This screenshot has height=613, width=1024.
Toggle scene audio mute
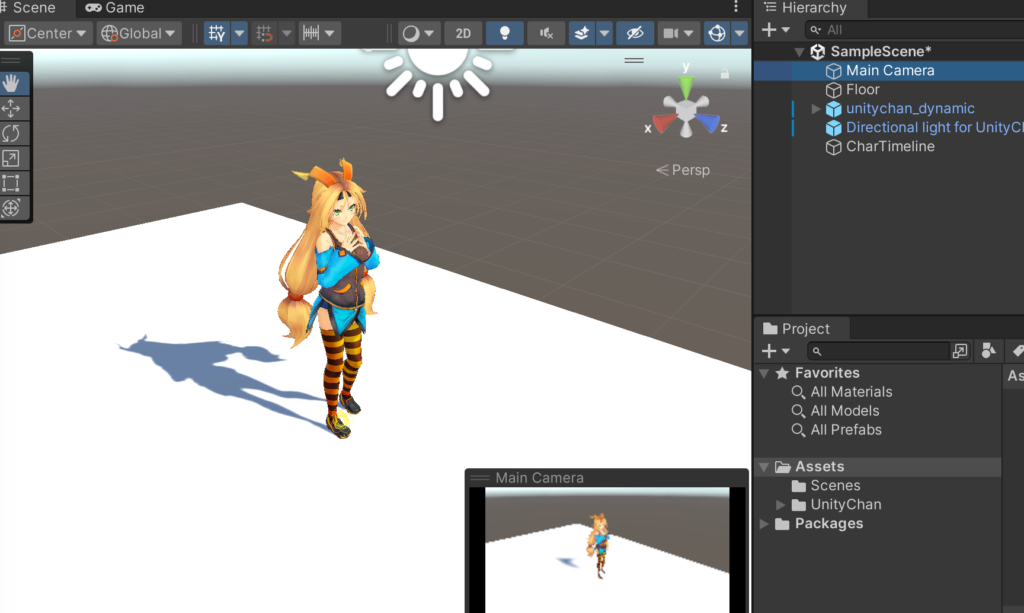point(546,33)
